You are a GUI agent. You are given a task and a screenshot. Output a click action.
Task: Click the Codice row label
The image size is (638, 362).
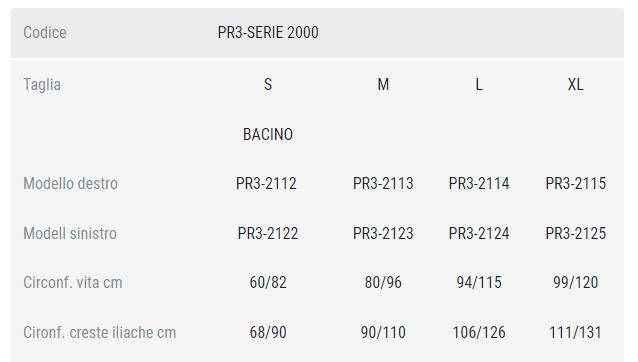[45, 33]
